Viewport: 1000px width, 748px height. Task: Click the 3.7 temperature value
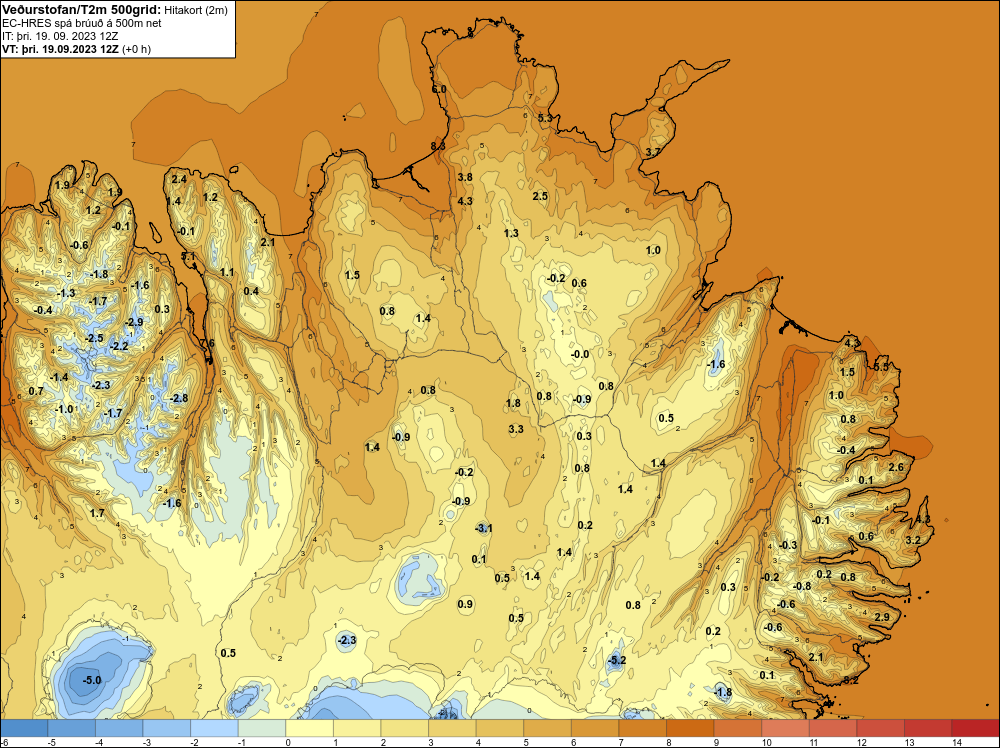(x=653, y=152)
